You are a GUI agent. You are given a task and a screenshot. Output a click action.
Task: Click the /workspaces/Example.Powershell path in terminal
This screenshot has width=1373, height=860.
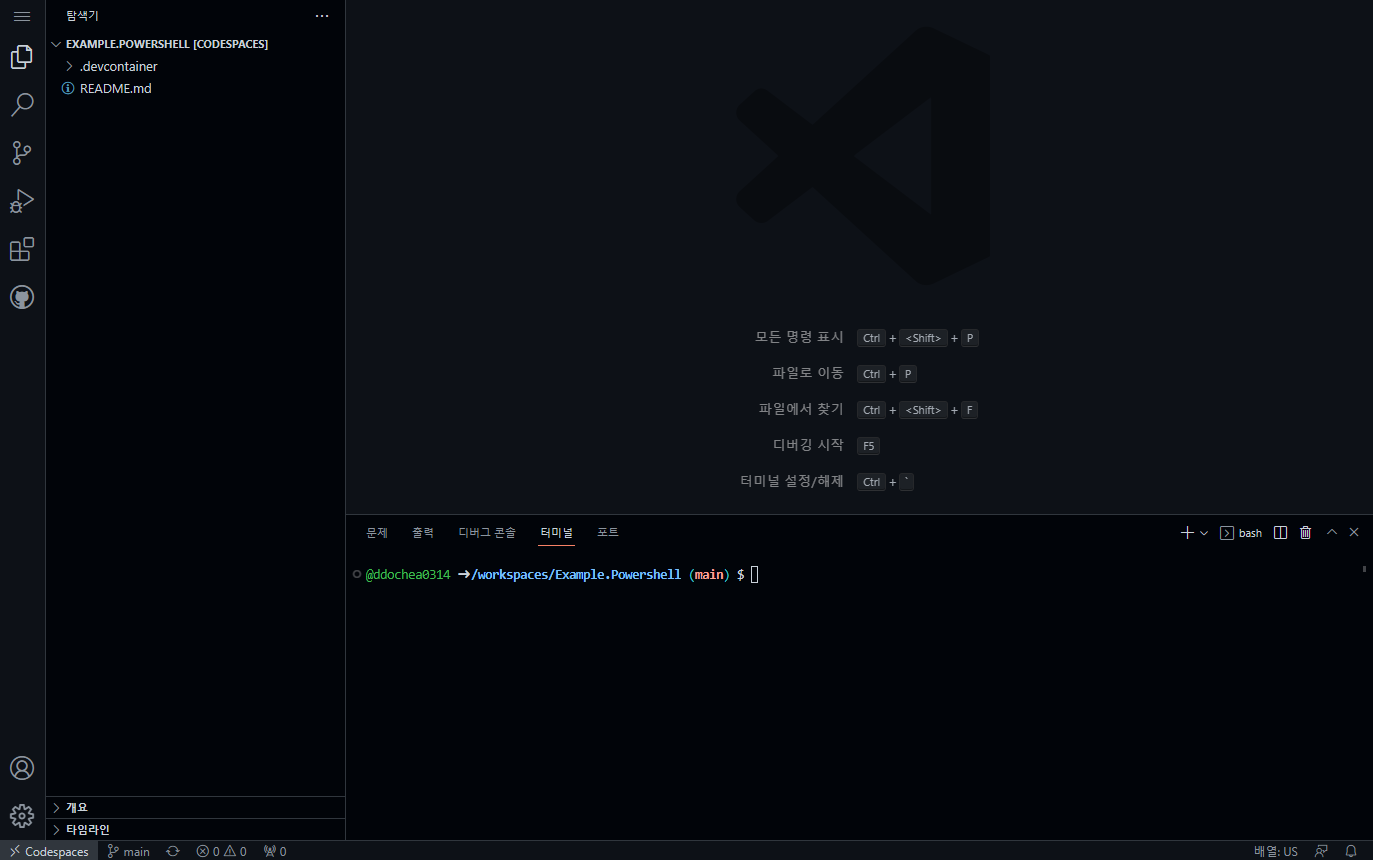pos(575,575)
